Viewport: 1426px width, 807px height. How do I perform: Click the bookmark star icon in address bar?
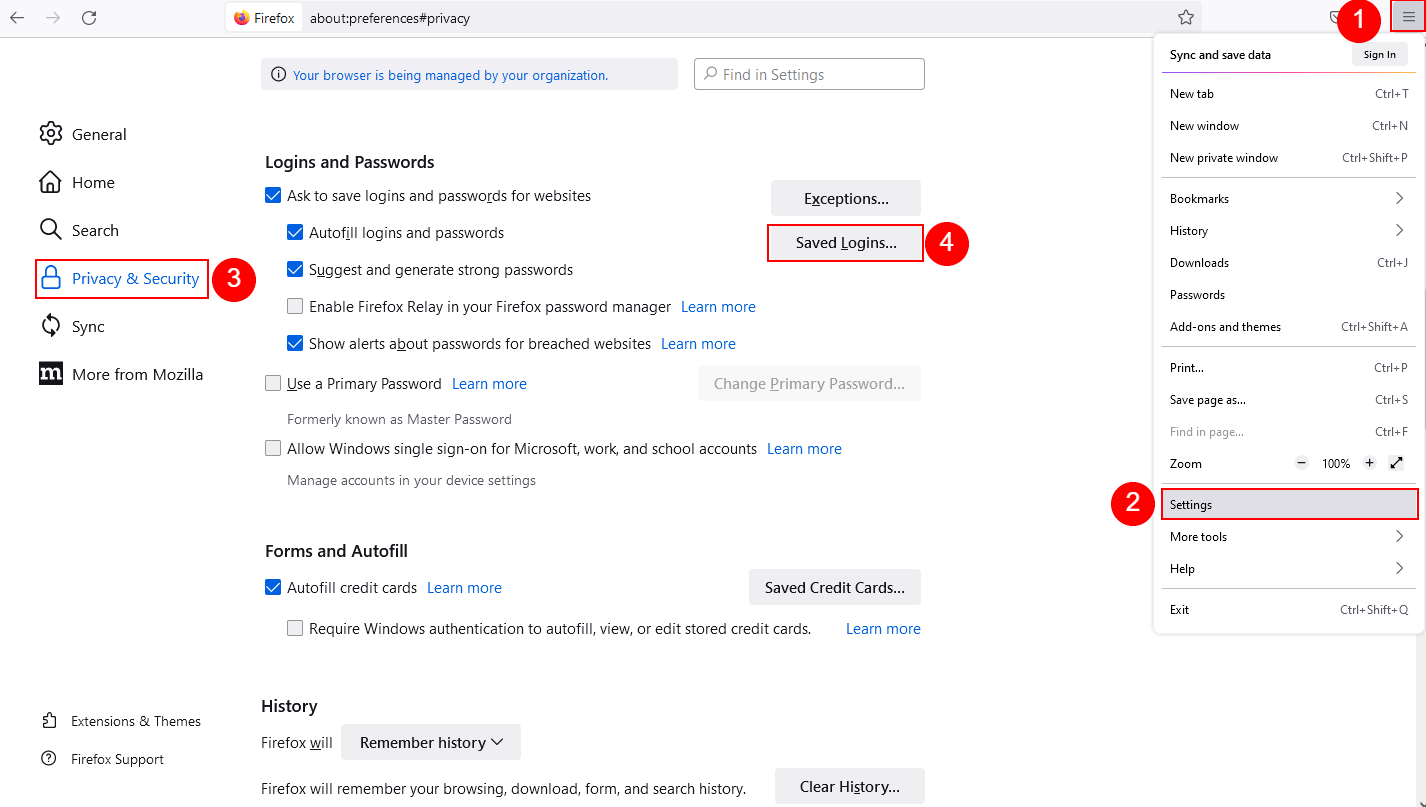(1185, 18)
